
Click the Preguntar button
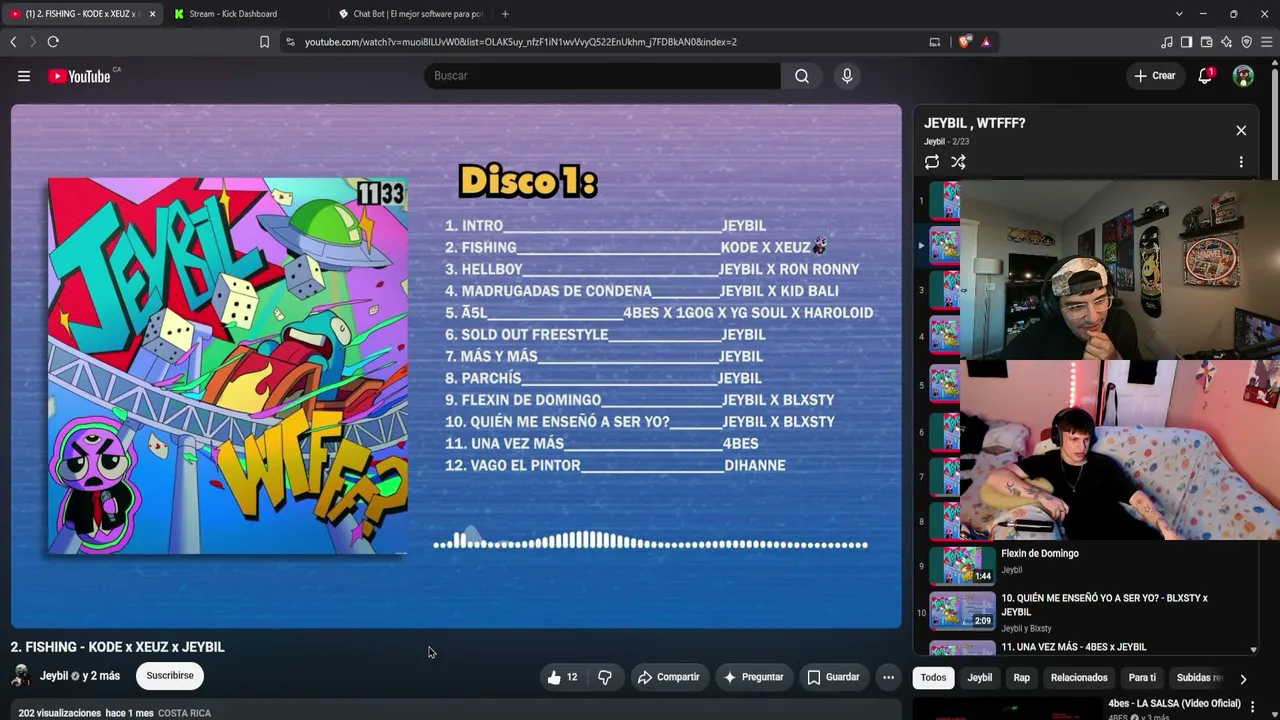coord(753,677)
